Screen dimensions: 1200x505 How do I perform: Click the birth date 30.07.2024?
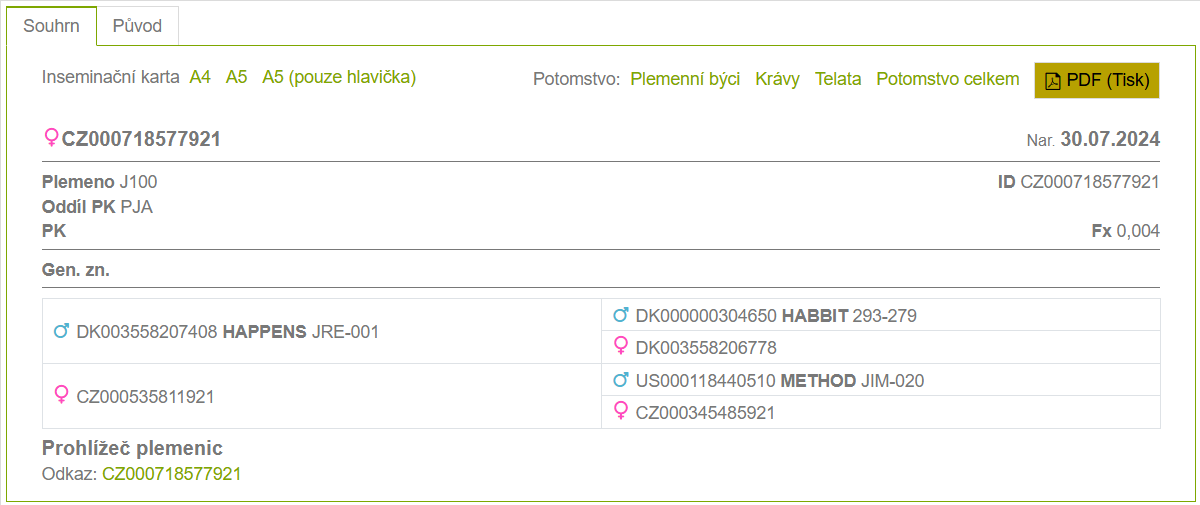pos(1110,139)
